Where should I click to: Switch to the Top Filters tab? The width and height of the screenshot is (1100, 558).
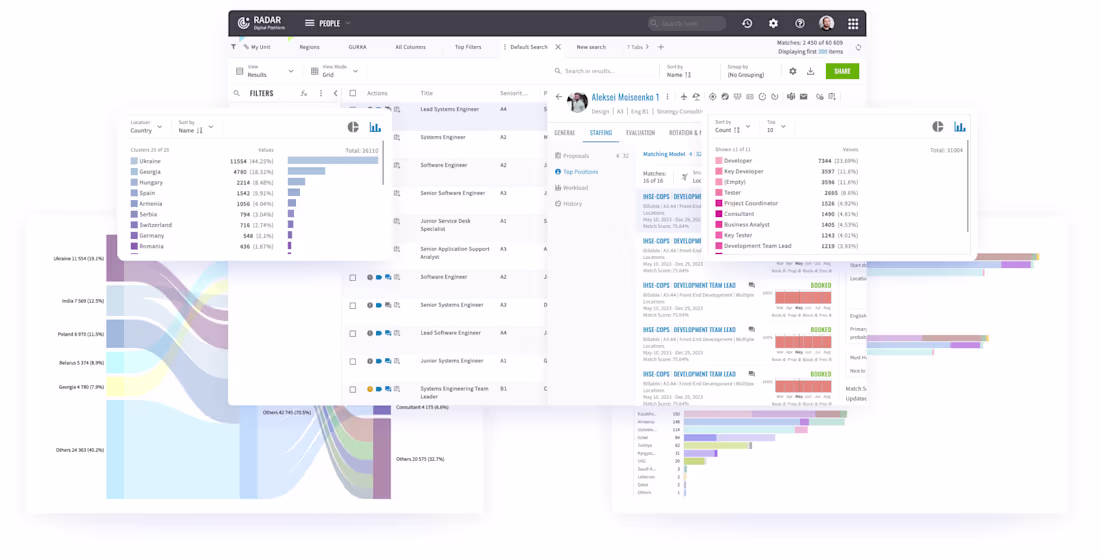tap(468, 47)
